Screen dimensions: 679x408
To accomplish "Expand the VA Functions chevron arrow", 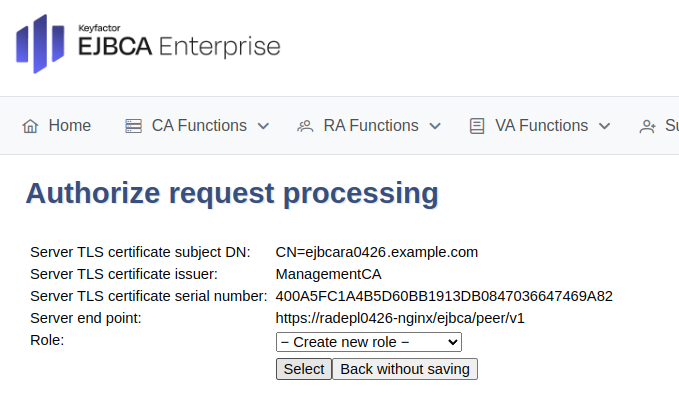I will tap(604, 126).
